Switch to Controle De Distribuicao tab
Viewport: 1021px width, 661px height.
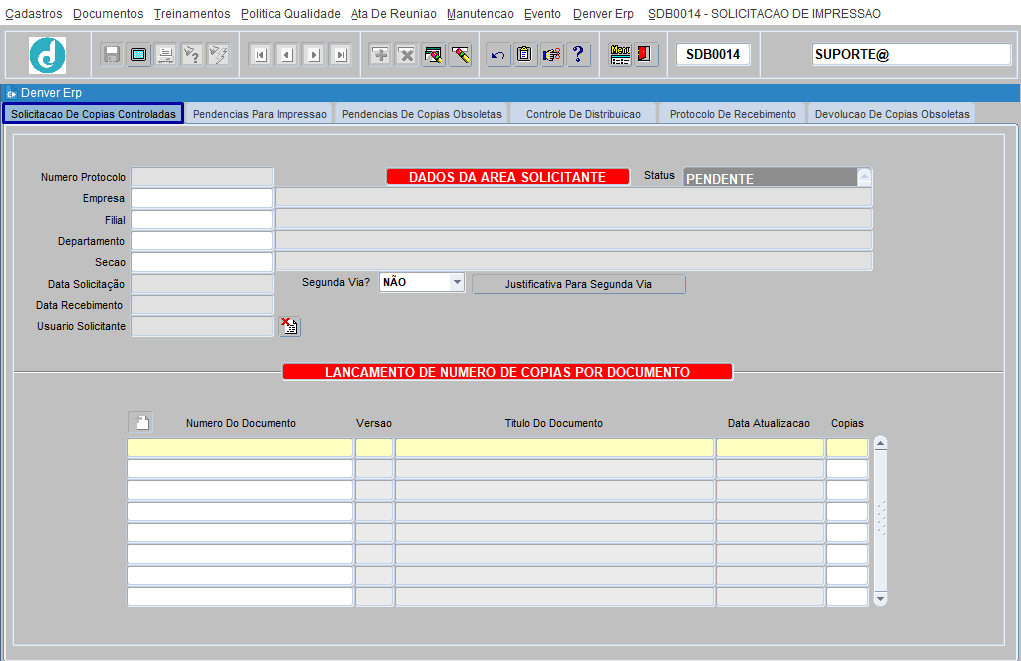583,114
